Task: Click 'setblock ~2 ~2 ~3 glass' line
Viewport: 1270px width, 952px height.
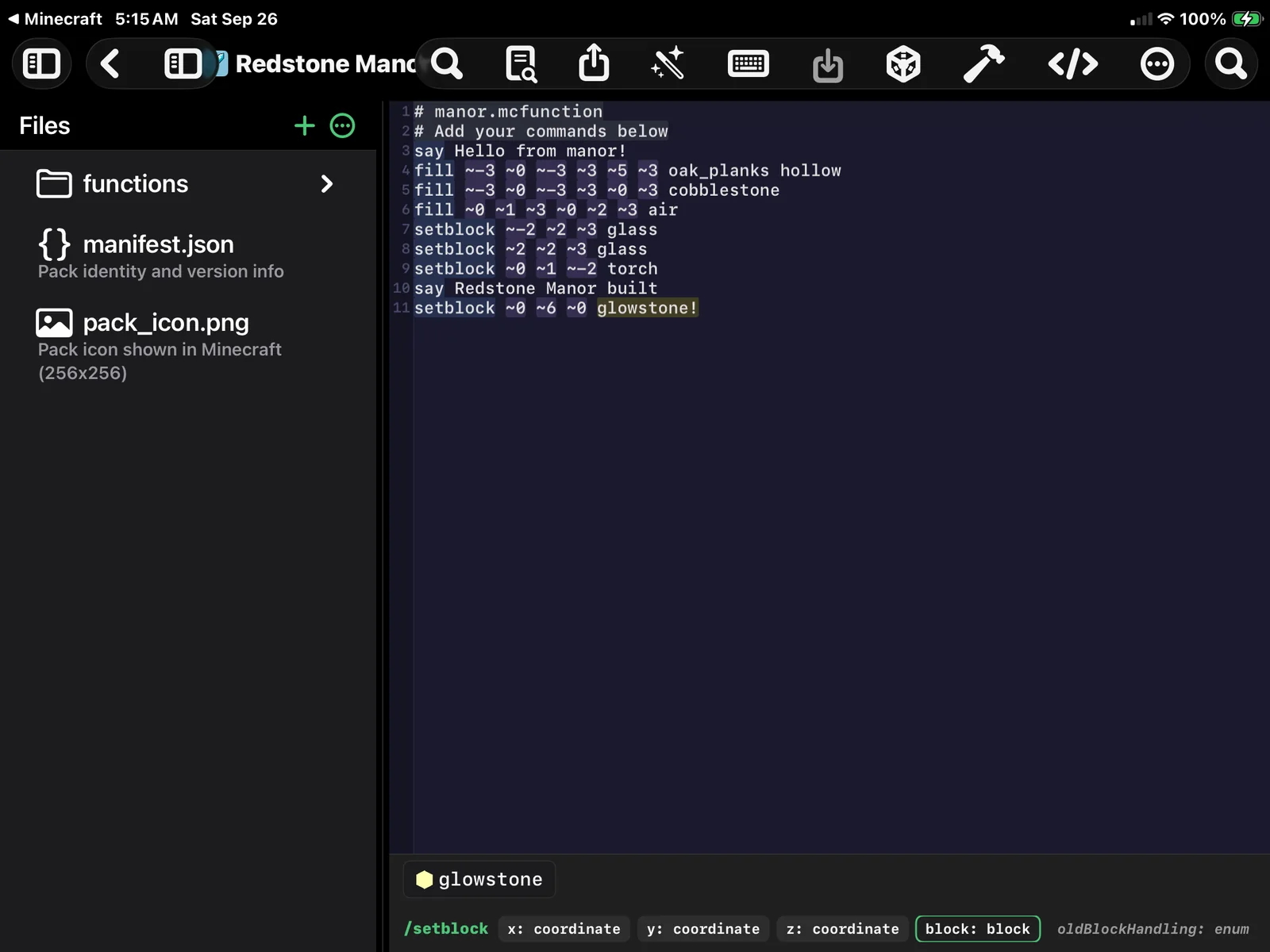Action: (x=530, y=249)
